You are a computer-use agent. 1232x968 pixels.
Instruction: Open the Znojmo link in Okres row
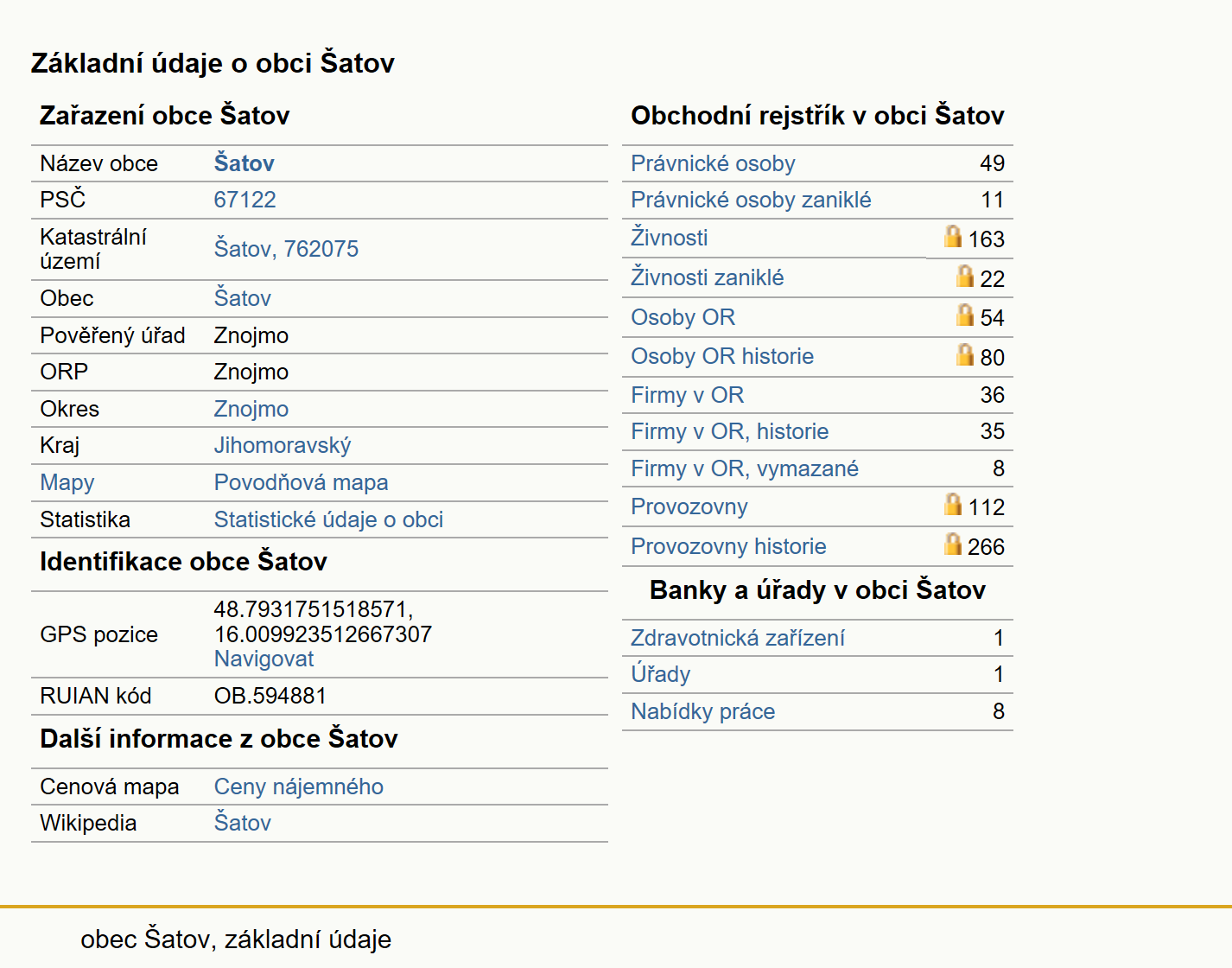coord(251,409)
